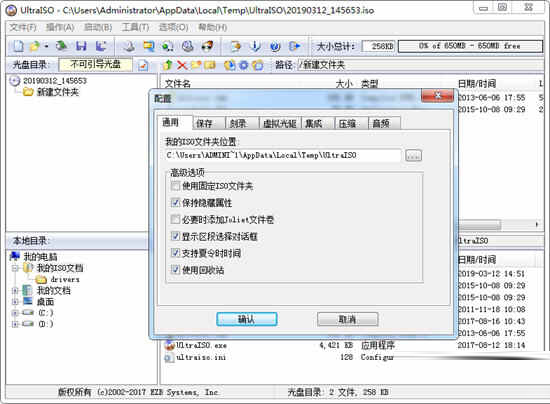550x404 pixels.
Task: Enable 使用固定ISO文件夹 checkbox
Action: (175, 186)
